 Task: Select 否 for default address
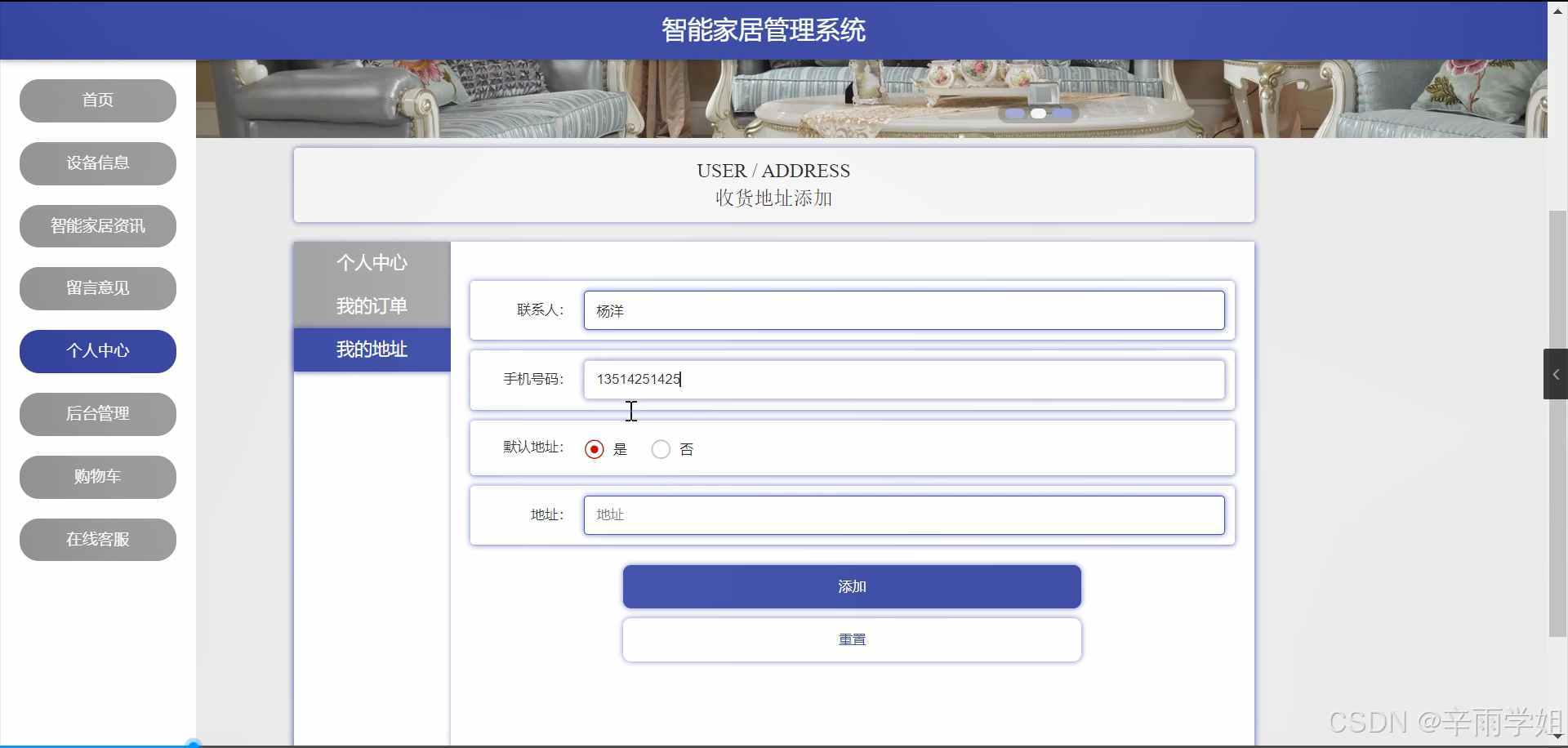[x=659, y=449]
